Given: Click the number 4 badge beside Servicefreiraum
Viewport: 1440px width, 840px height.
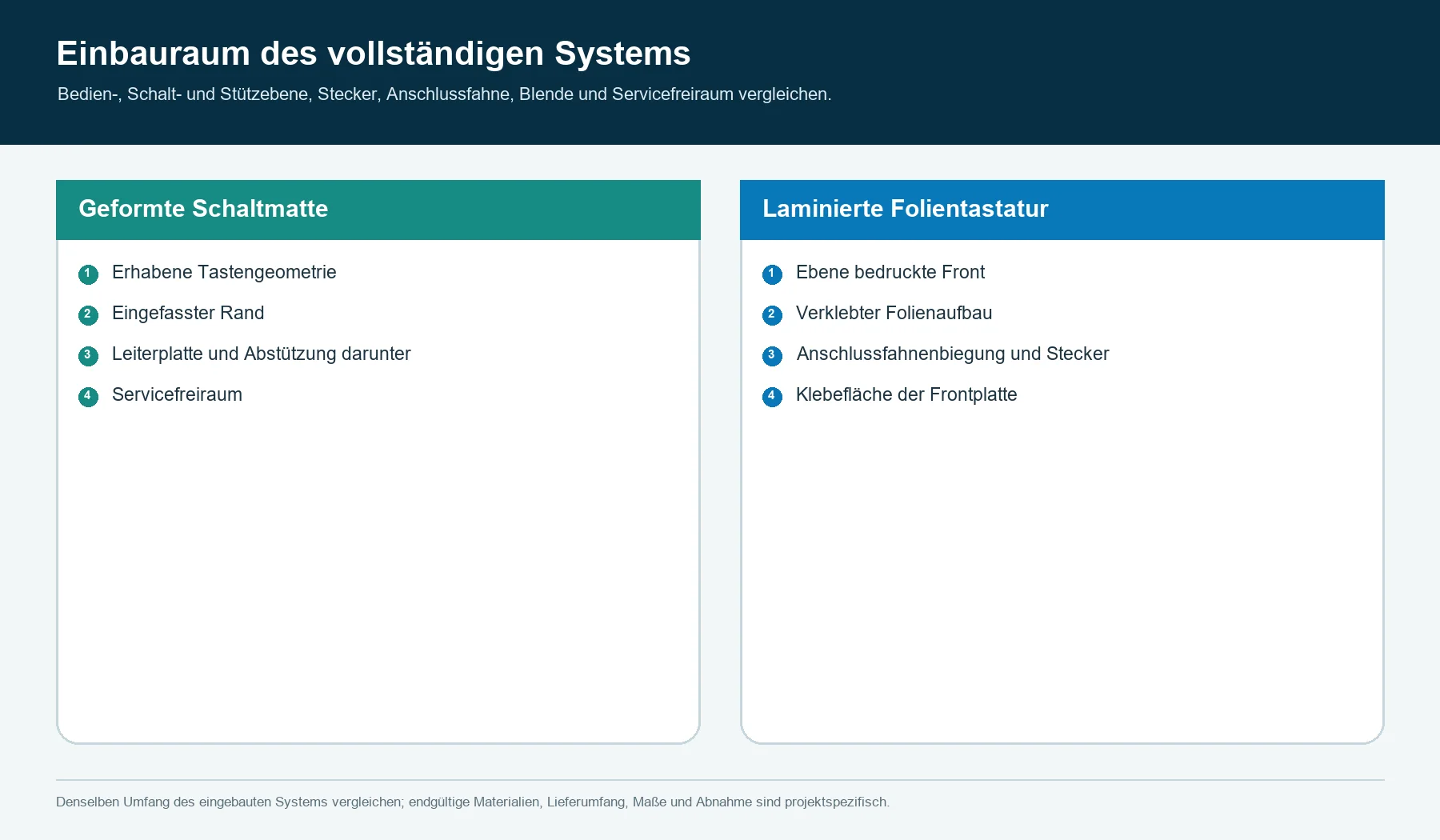Looking at the screenshot, I should click(88, 397).
